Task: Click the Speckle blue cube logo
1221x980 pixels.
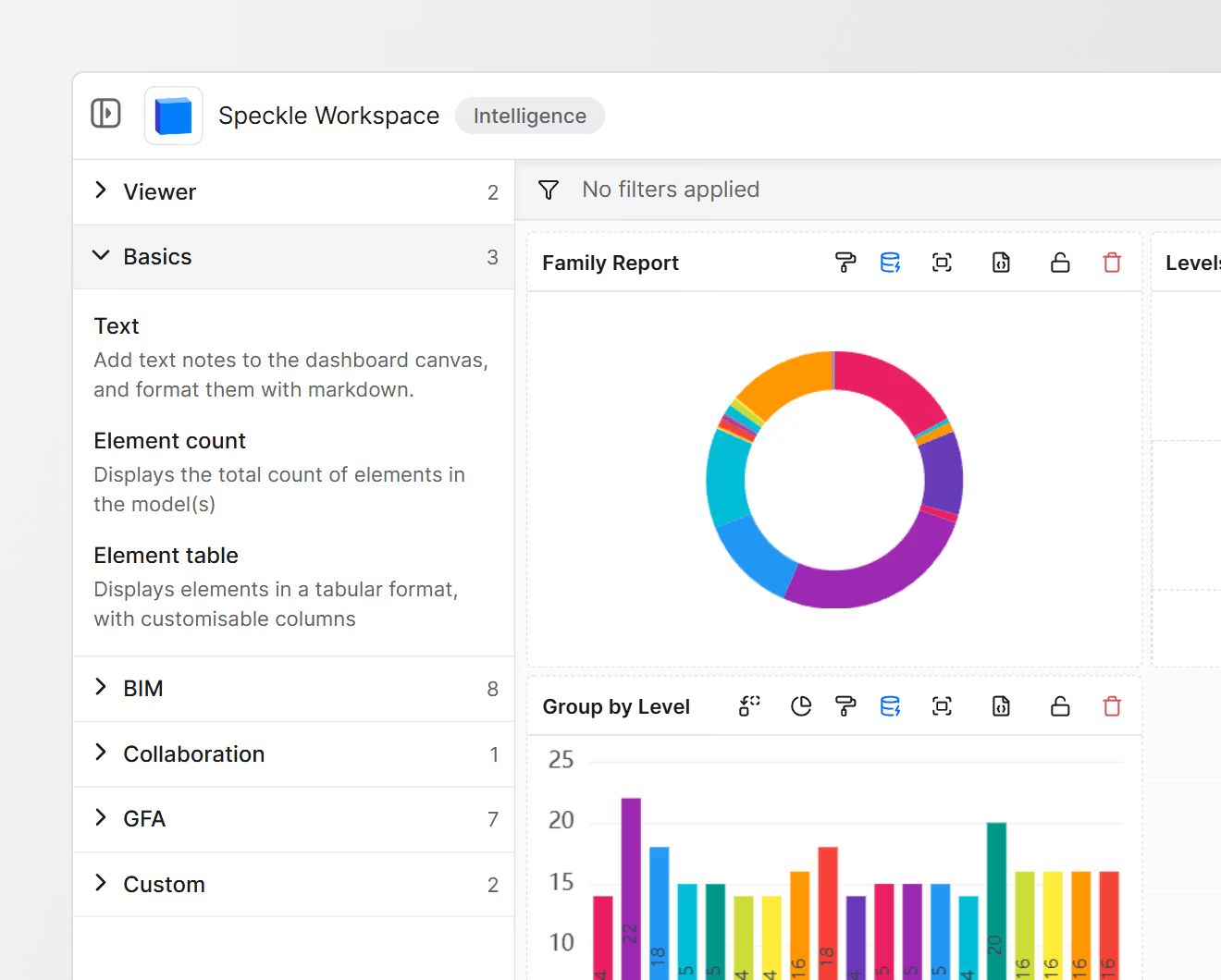Action: (x=173, y=116)
